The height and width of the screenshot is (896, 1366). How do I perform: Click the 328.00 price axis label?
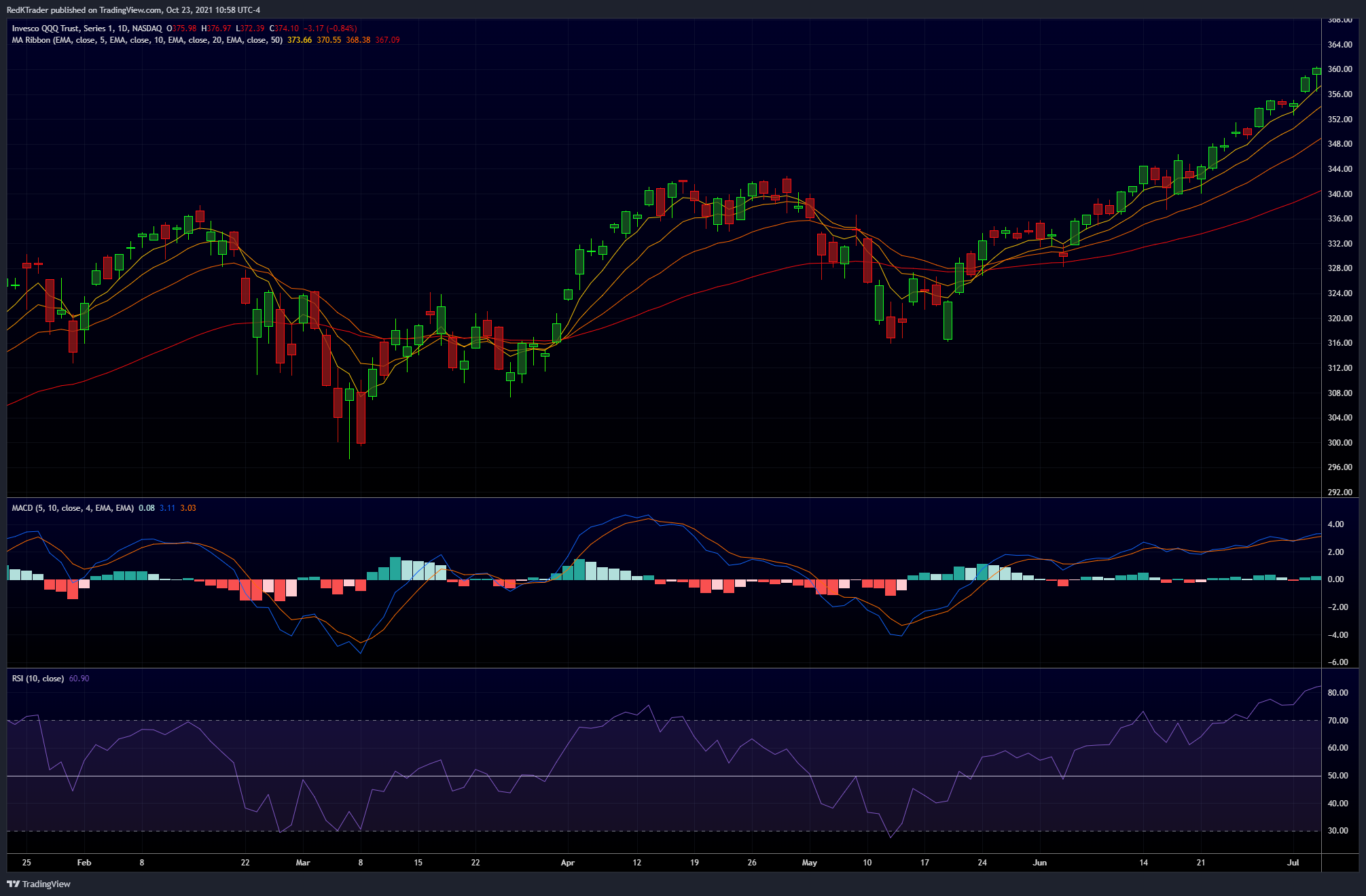point(1340,268)
